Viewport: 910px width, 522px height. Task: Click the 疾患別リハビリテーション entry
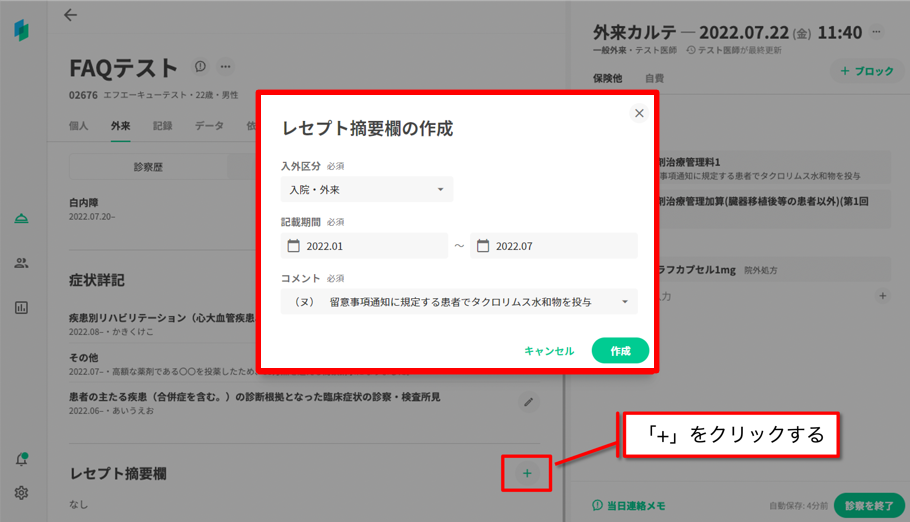(162, 324)
